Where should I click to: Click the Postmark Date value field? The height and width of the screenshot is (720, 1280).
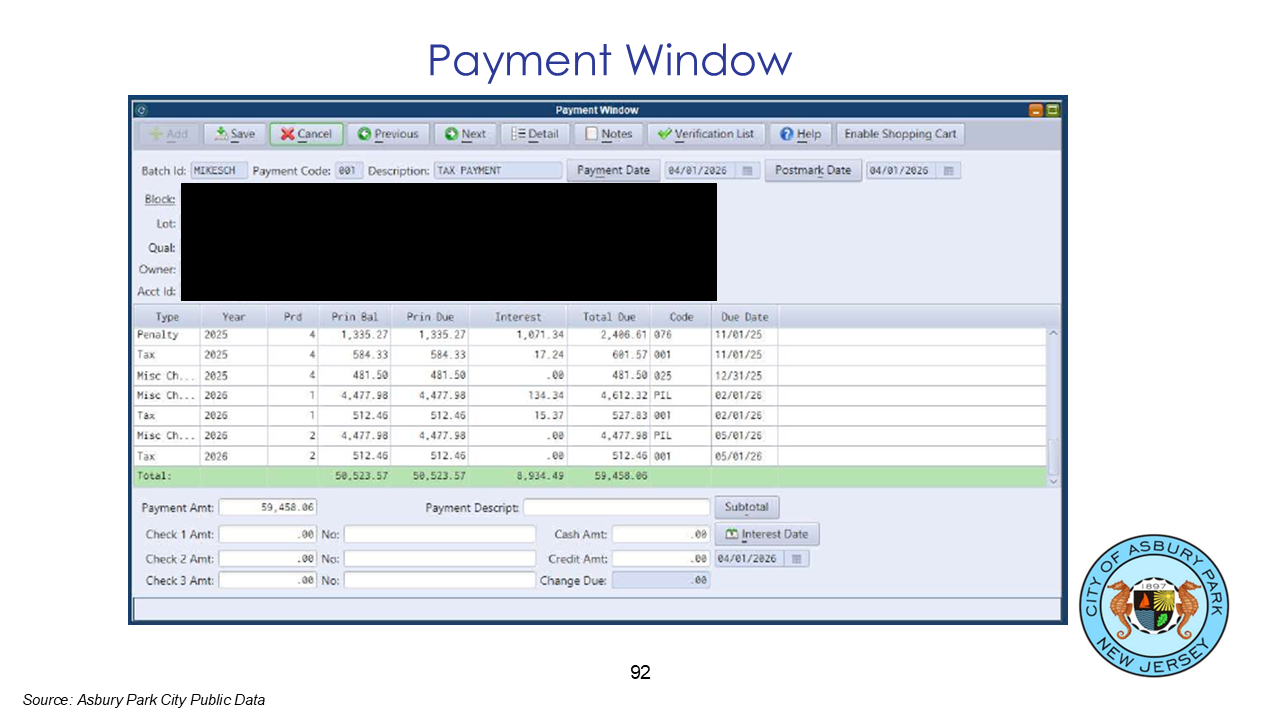click(902, 171)
